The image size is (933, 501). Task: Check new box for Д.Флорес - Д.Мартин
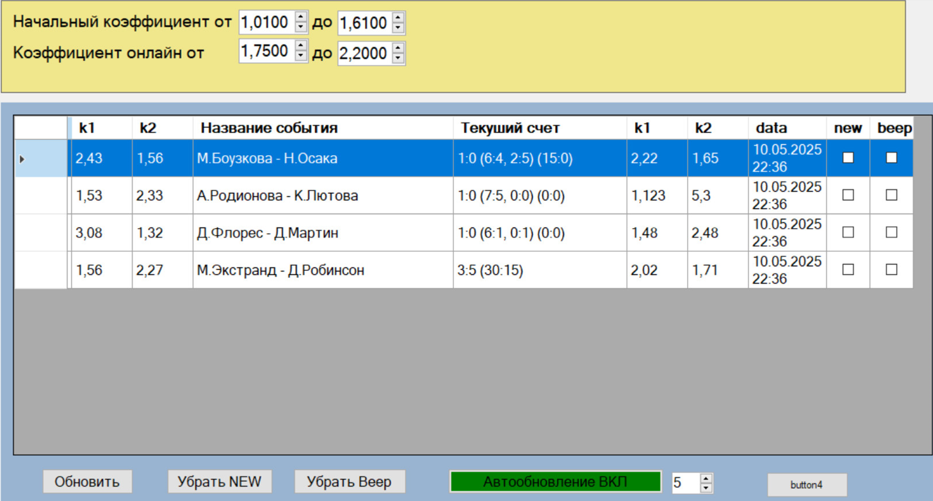[x=848, y=233]
